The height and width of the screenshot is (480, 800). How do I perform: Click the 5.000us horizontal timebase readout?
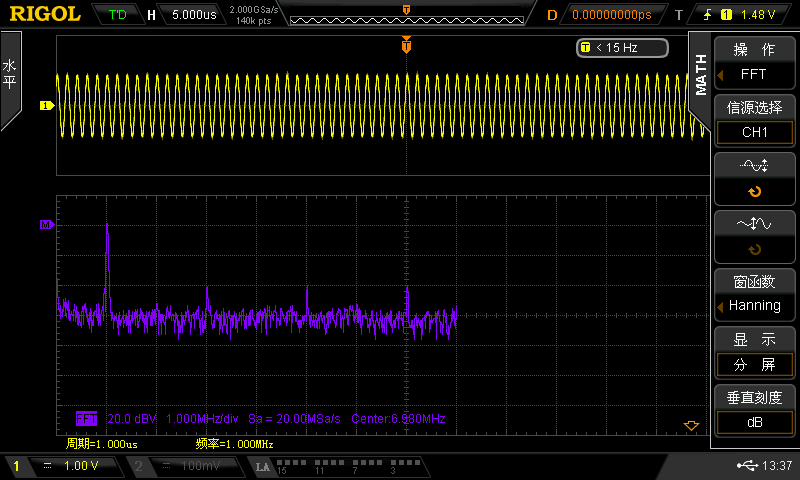tap(192, 15)
